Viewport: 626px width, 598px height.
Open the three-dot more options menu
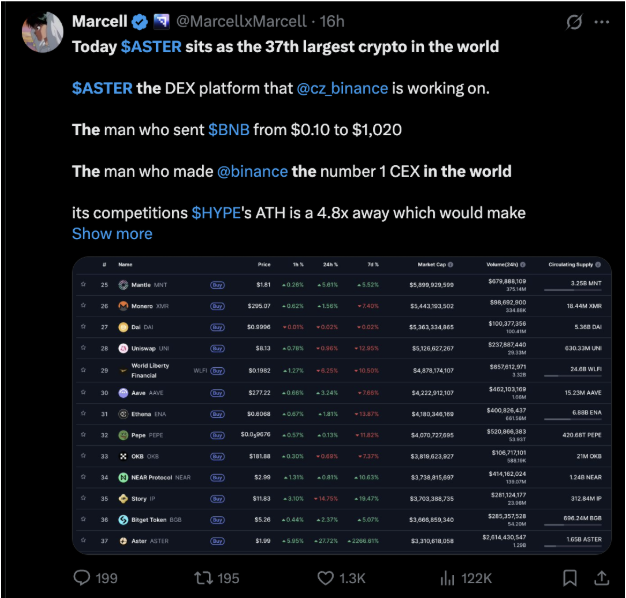tap(602, 22)
